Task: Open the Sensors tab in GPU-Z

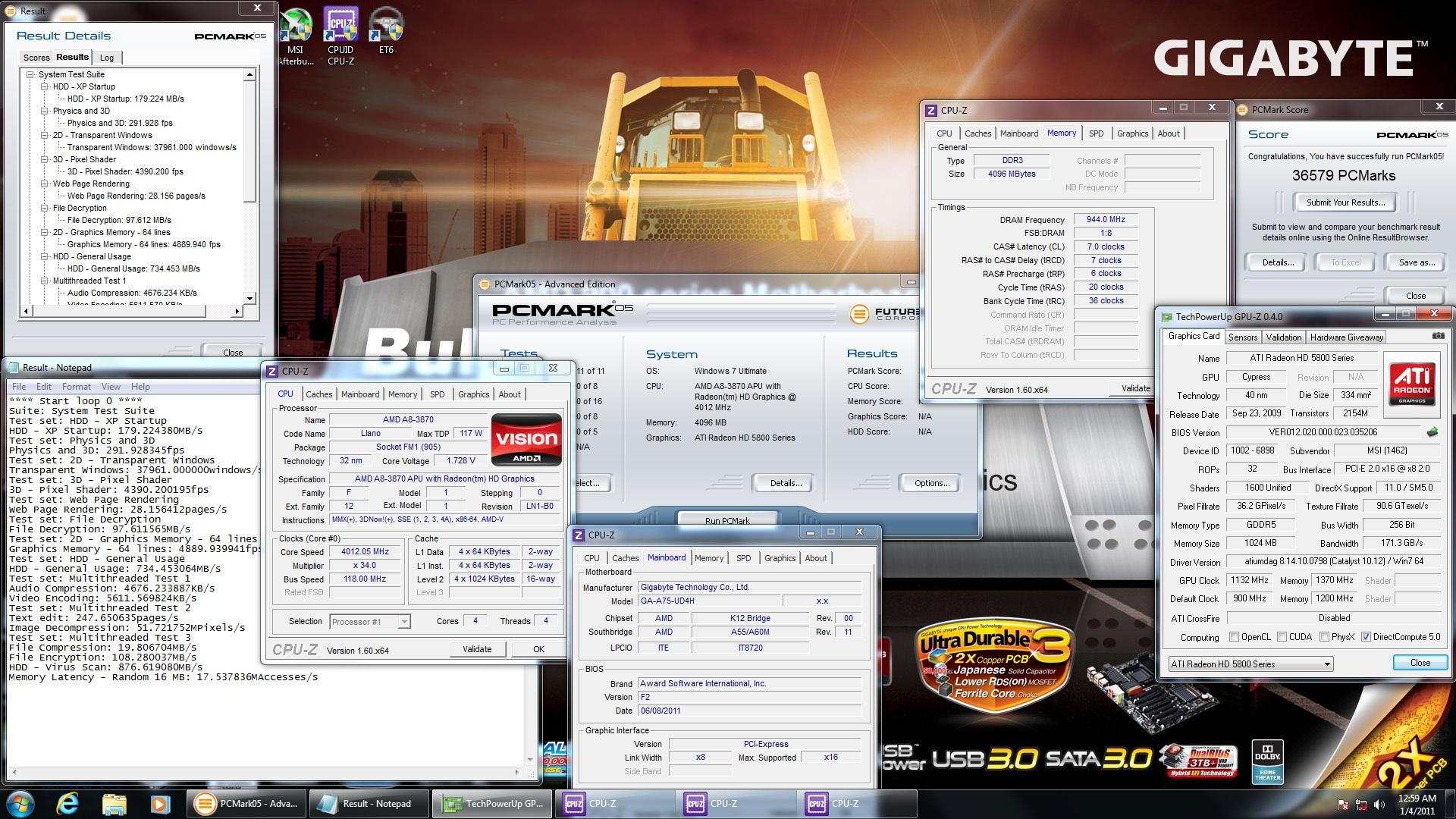Action: click(x=1242, y=337)
